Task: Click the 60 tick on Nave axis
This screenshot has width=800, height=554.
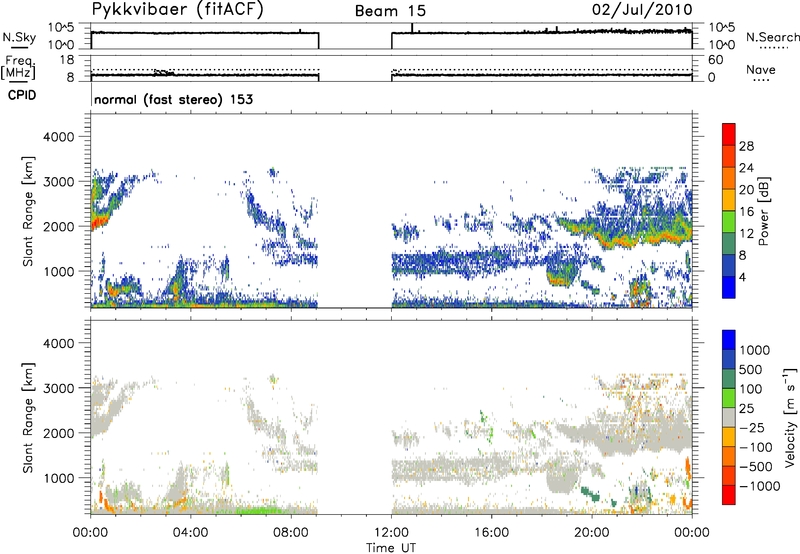Action: [715, 60]
